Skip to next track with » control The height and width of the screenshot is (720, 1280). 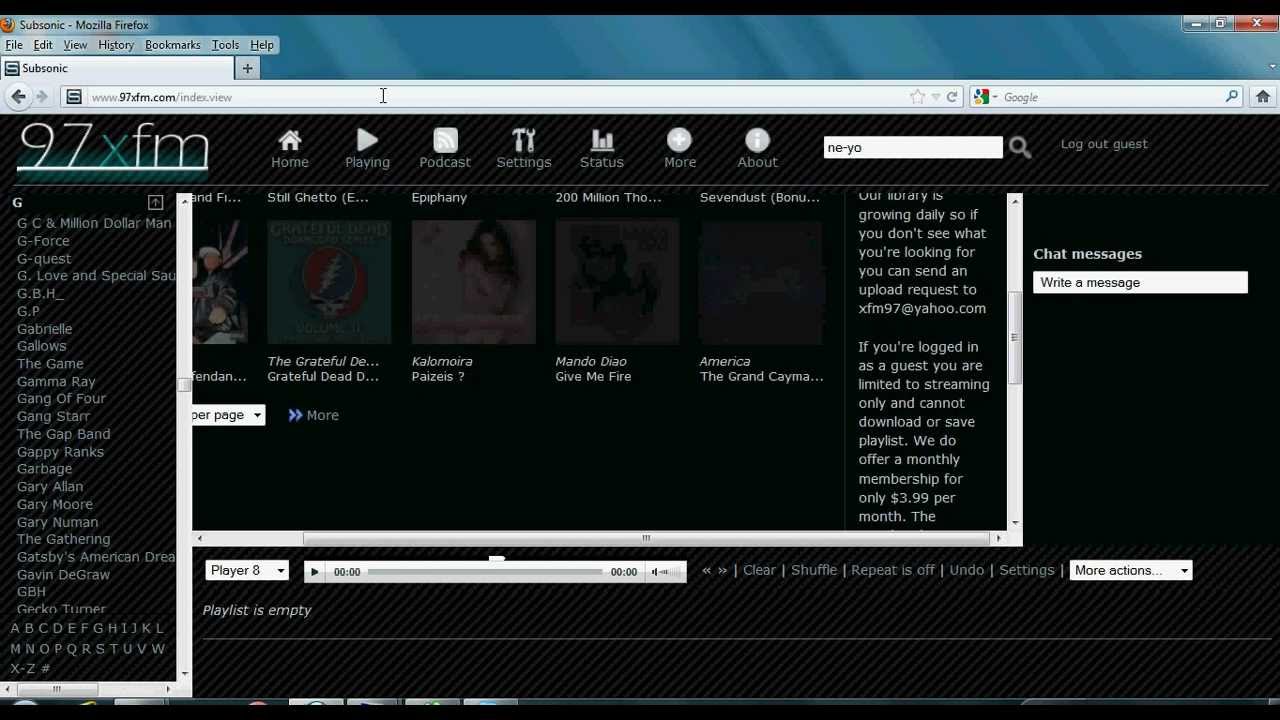click(x=722, y=570)
